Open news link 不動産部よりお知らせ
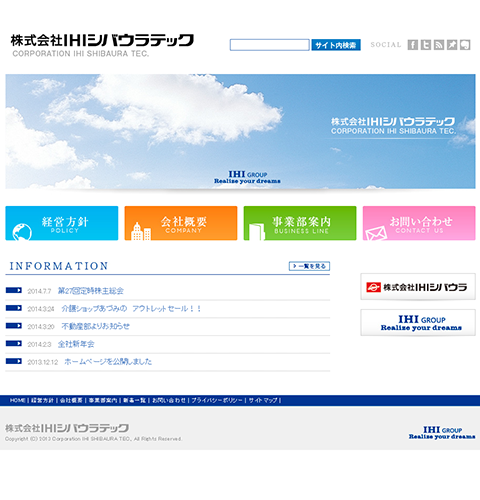The height and width of the screenshot is (500, 480). [x=96, y=326]
